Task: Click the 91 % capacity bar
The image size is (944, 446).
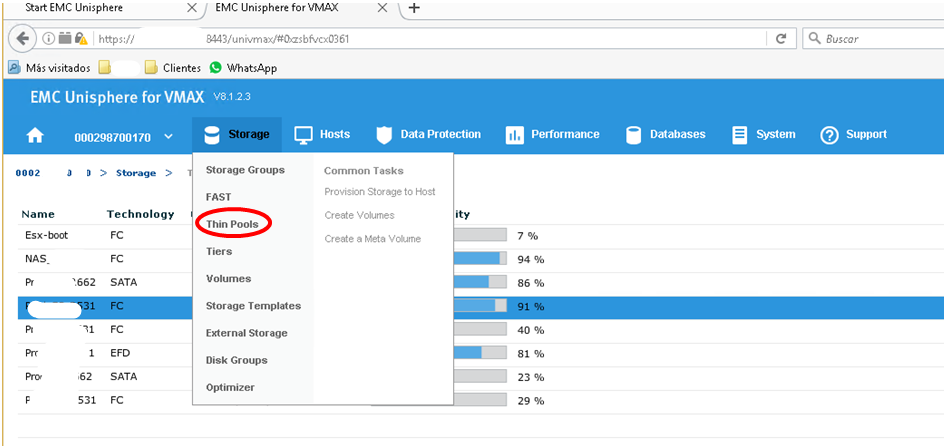Action: coord(480,306)
